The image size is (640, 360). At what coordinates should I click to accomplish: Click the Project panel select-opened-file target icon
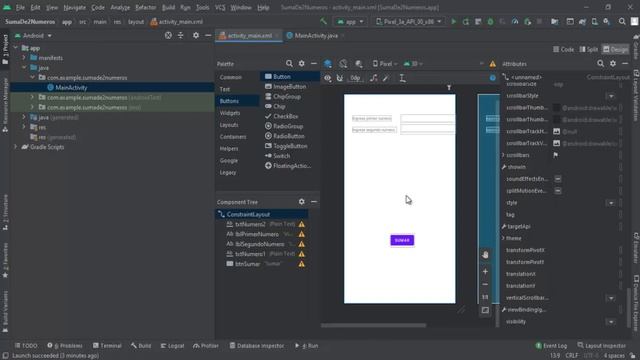168,36
